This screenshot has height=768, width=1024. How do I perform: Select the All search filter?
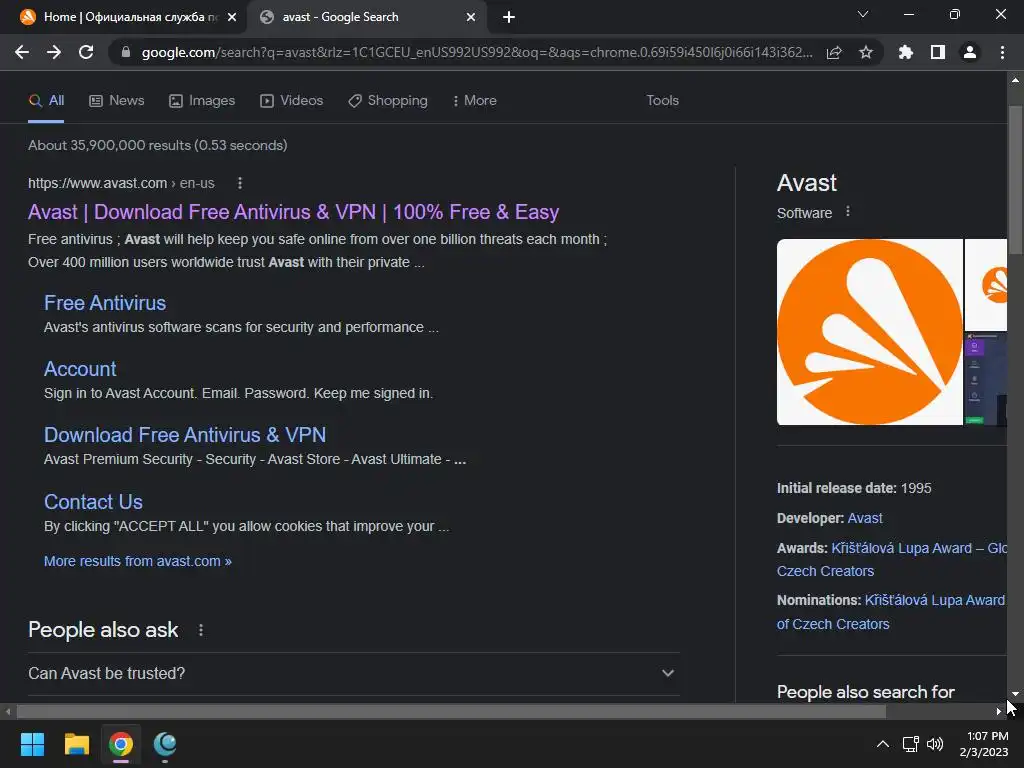click(46, 101)
